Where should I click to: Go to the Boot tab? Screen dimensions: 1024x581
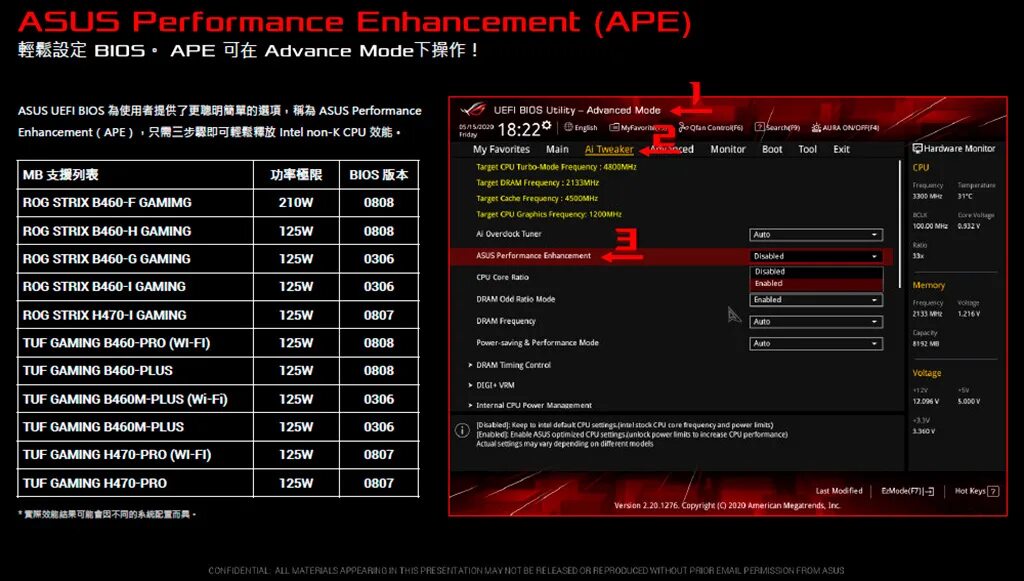point(772,149)
